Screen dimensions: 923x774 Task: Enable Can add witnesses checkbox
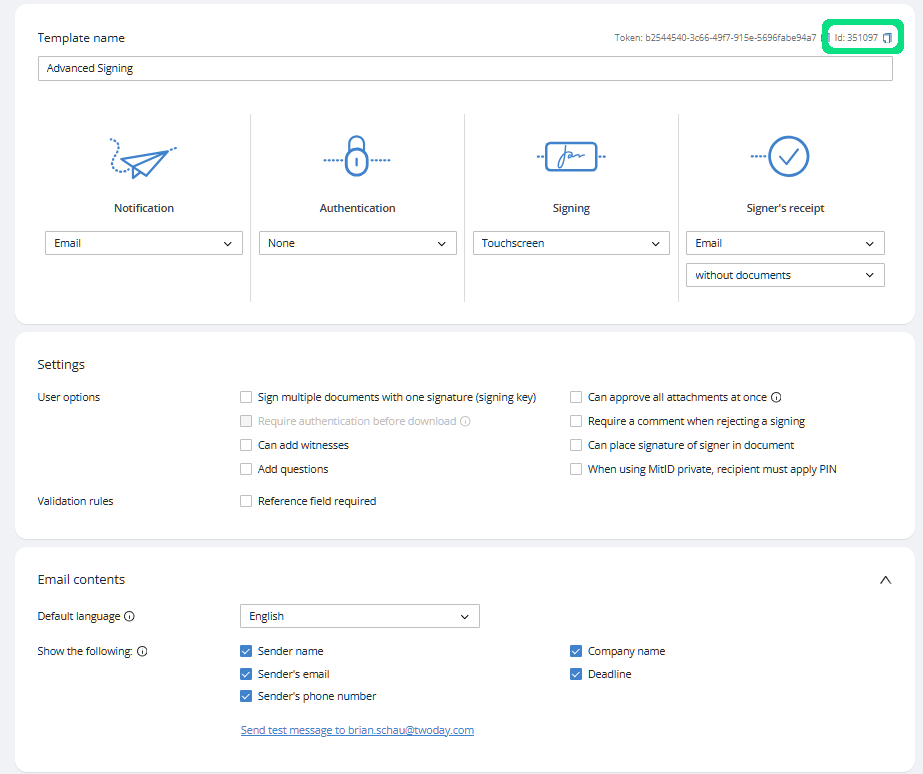[246, 445]
